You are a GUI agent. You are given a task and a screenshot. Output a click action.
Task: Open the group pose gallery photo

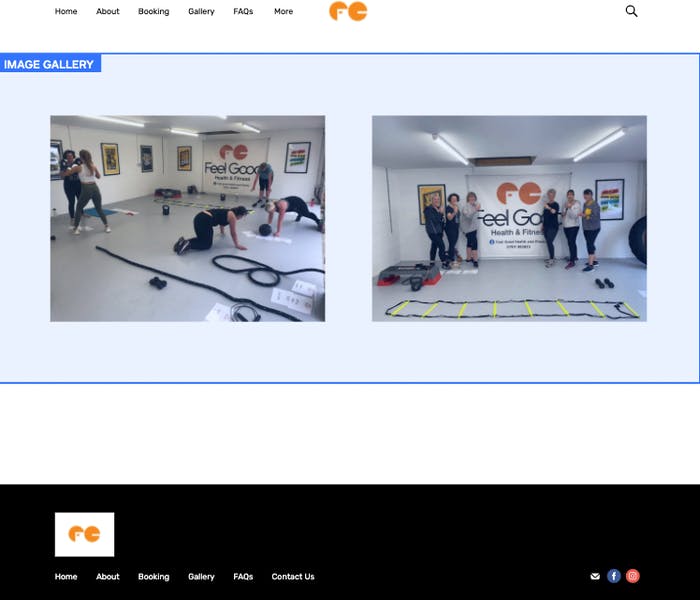[x=509, y=219]
